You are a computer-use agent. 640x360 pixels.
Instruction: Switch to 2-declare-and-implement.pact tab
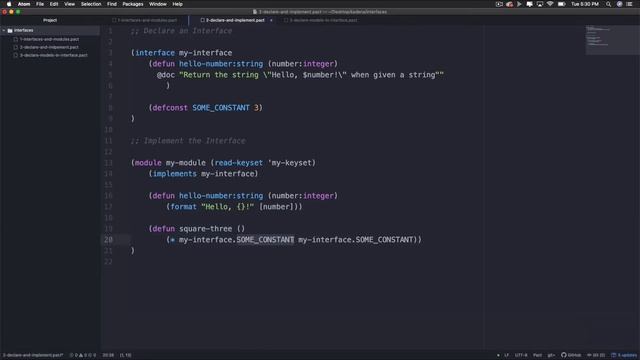[x=233, y=20]
